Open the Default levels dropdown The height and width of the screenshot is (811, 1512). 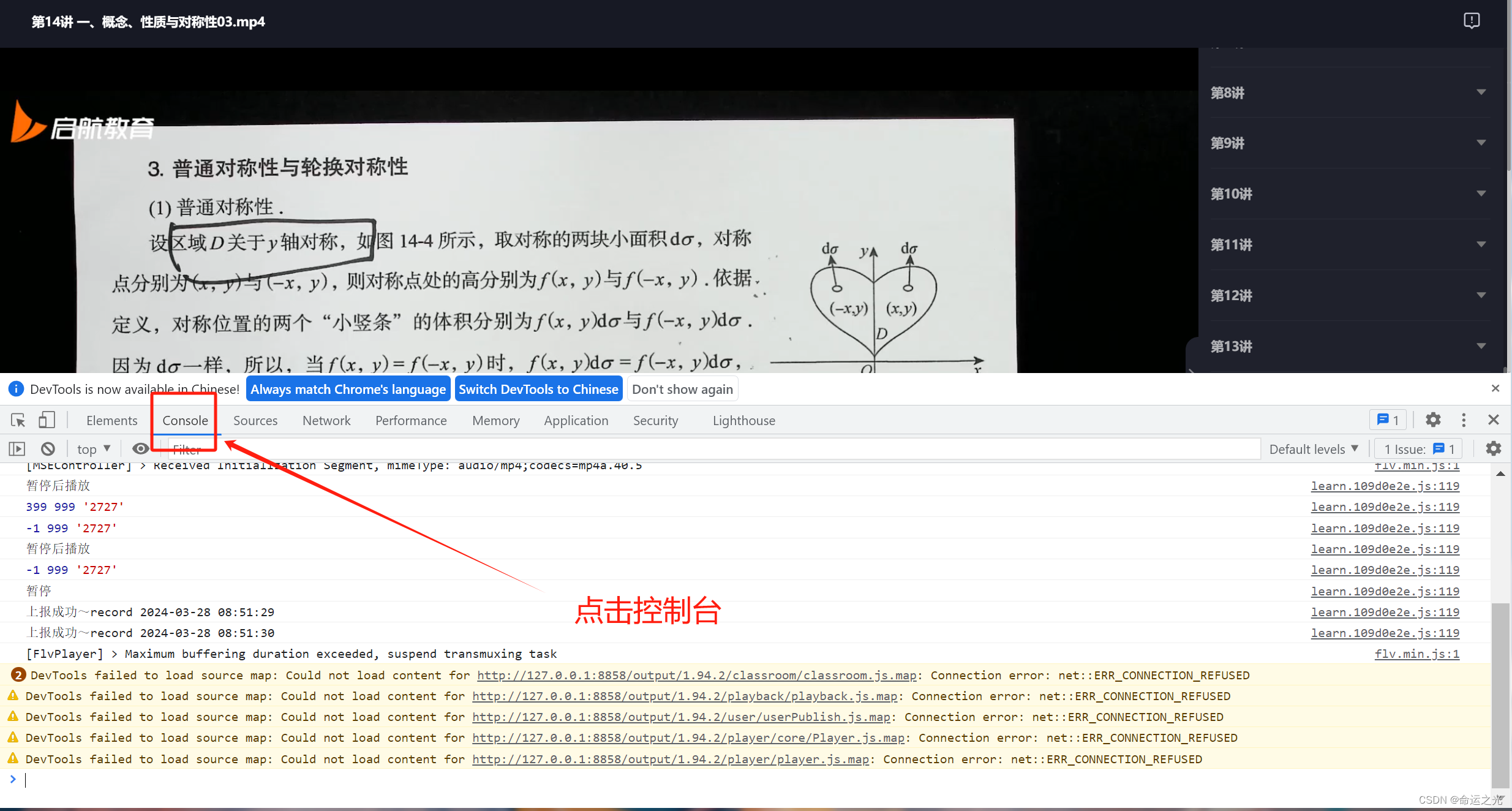[x=1314, y=449]
